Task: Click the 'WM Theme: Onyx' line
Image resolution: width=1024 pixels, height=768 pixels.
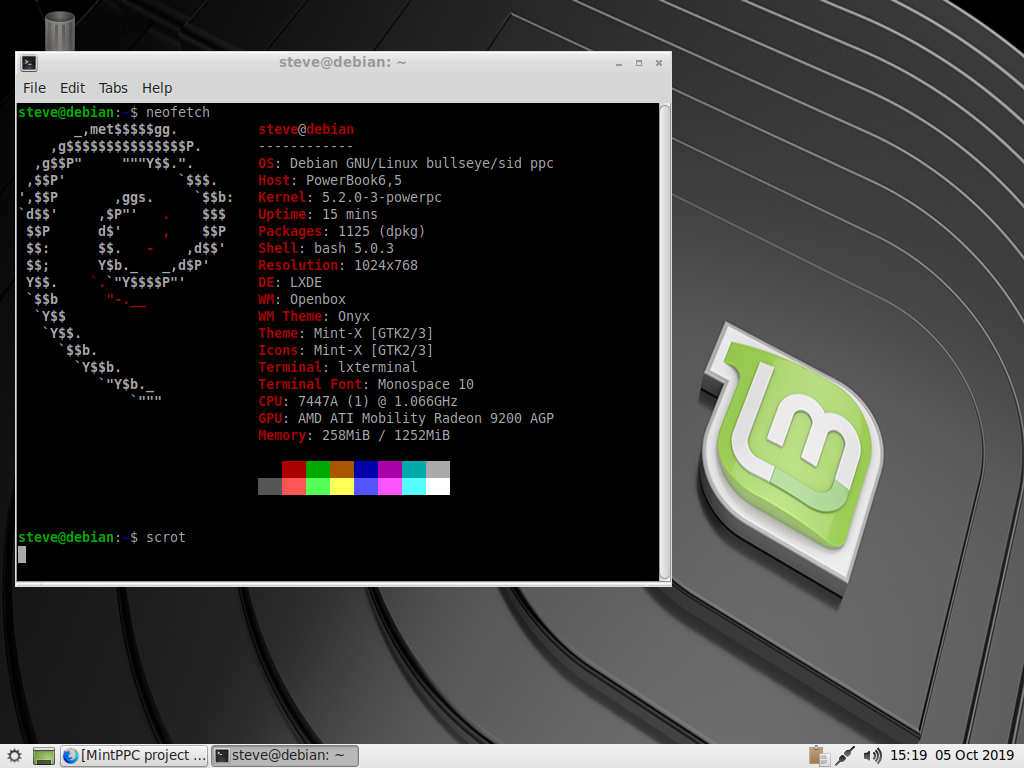Action: [x=314, y=316]
